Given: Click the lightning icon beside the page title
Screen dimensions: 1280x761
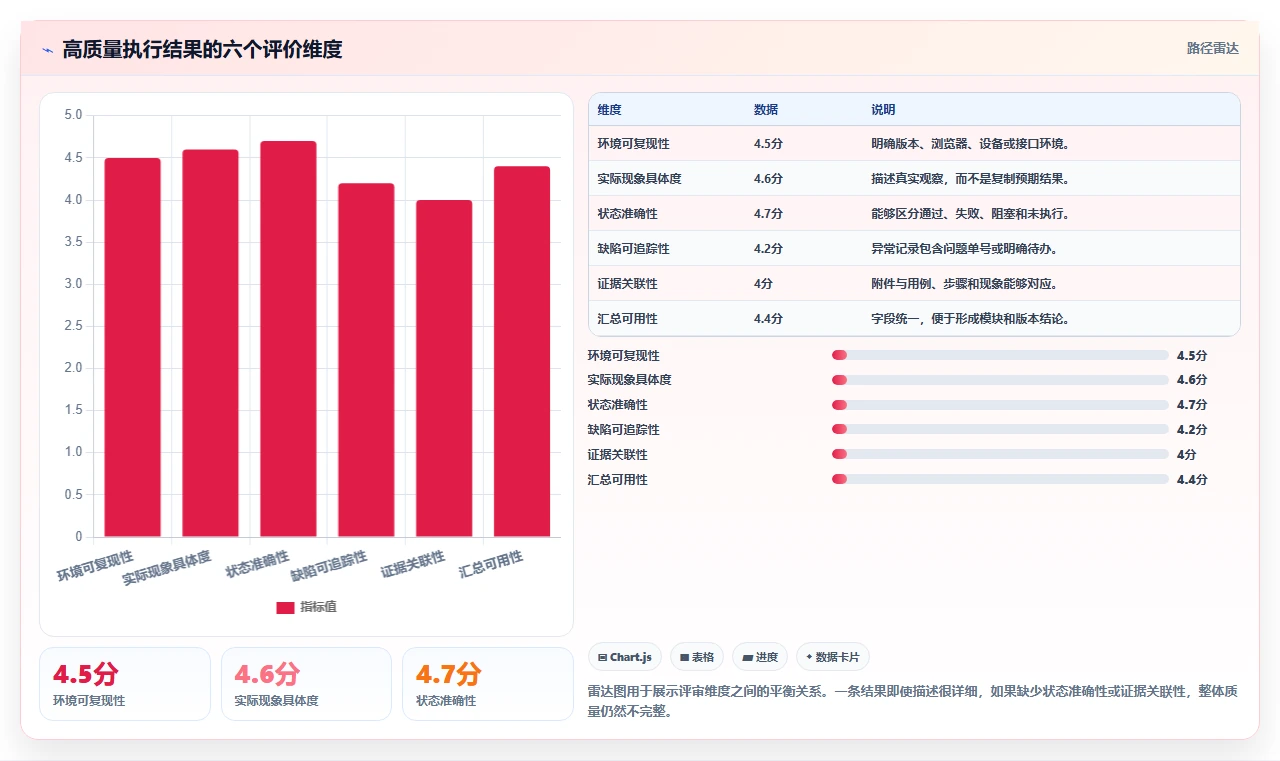Looking at the screenshot, I should 47,50.
